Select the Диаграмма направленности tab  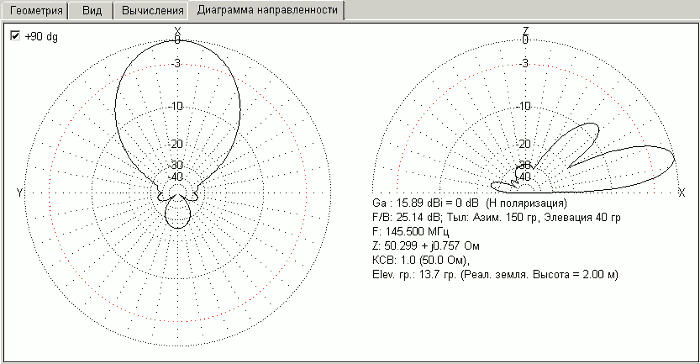(267, 10)
